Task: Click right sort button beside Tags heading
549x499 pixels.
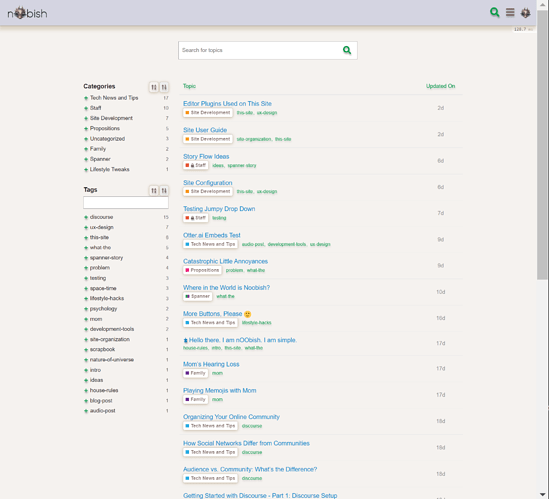Action: coord(164,190)
